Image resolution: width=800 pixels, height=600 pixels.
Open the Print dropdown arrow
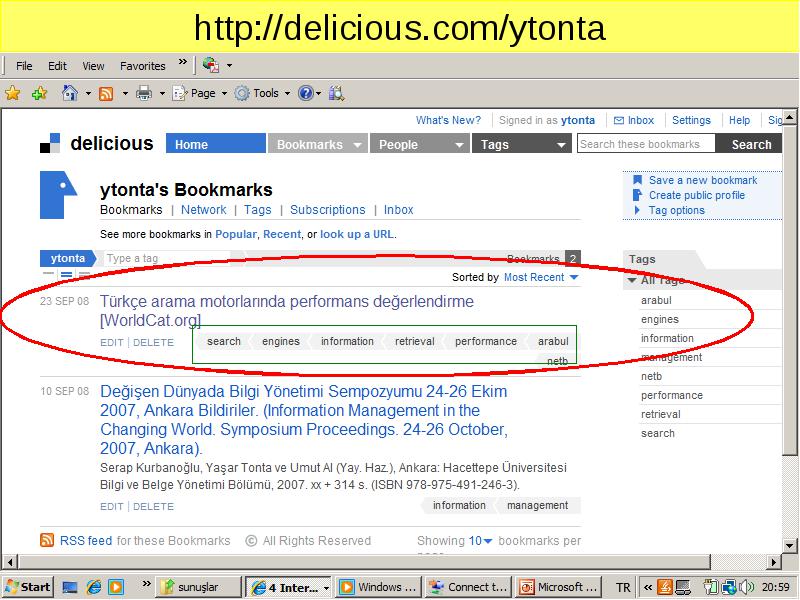pyautogui.click(x=162, y=93)
